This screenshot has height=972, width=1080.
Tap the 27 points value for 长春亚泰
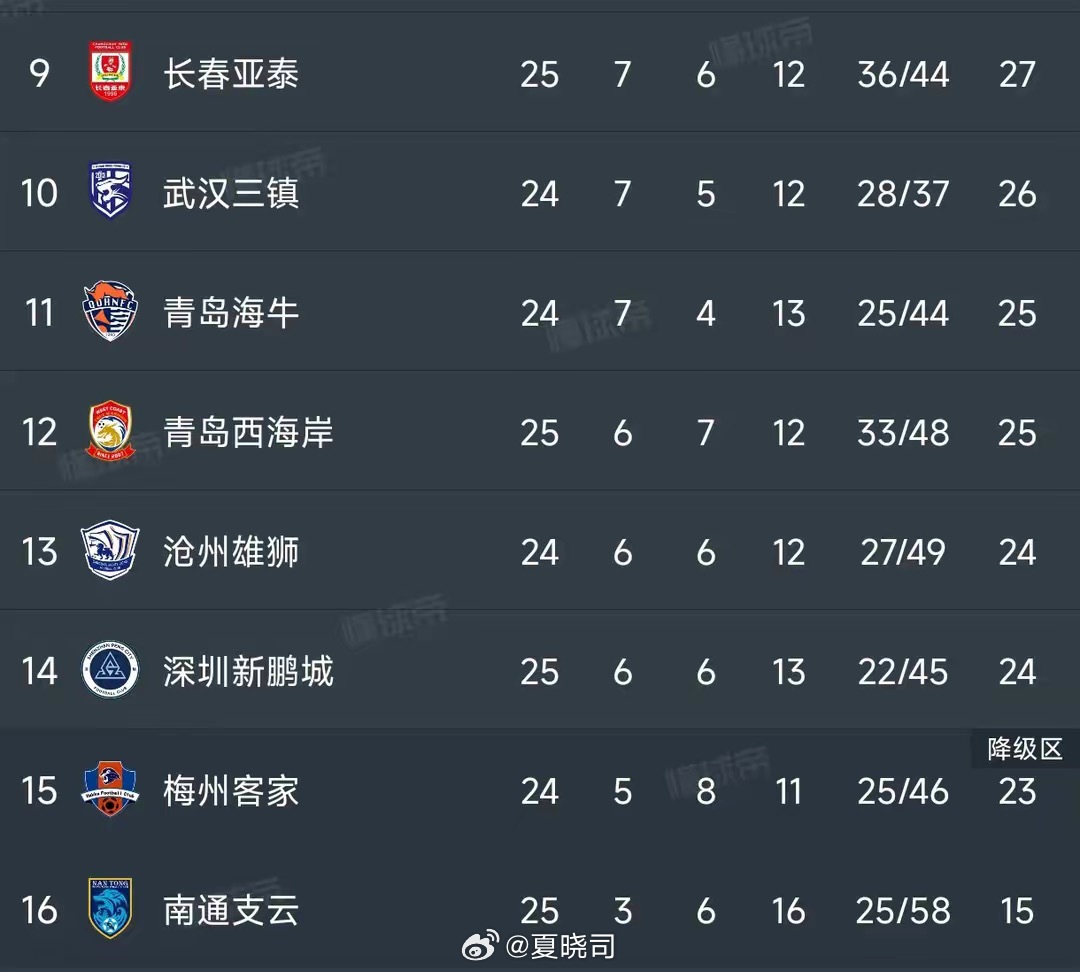coord(1017,74)
